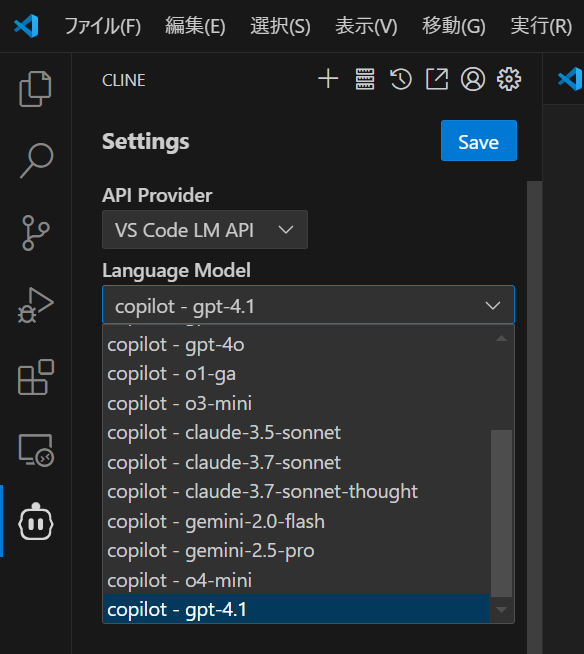This screenshot has height=654, width=584.
Task: Open the Remote Explorer view
Action: [36, 450]
